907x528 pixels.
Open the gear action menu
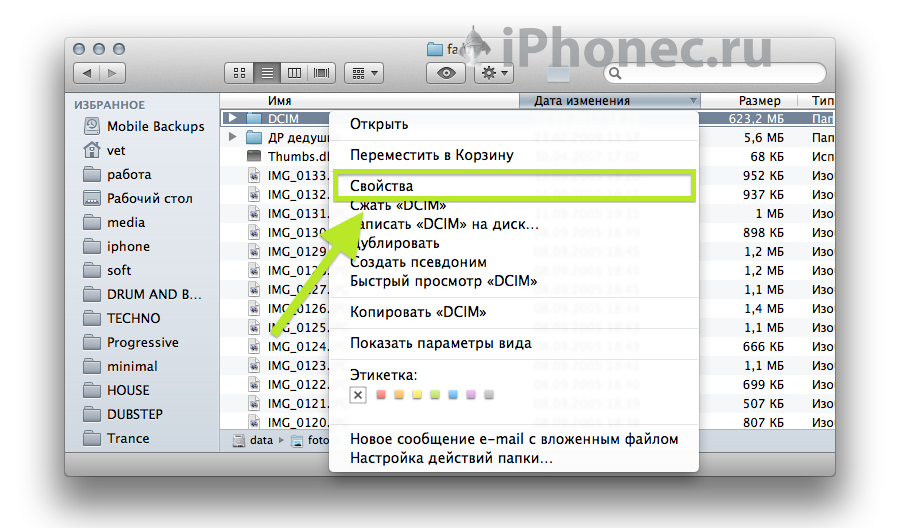[x=494, y=73]
